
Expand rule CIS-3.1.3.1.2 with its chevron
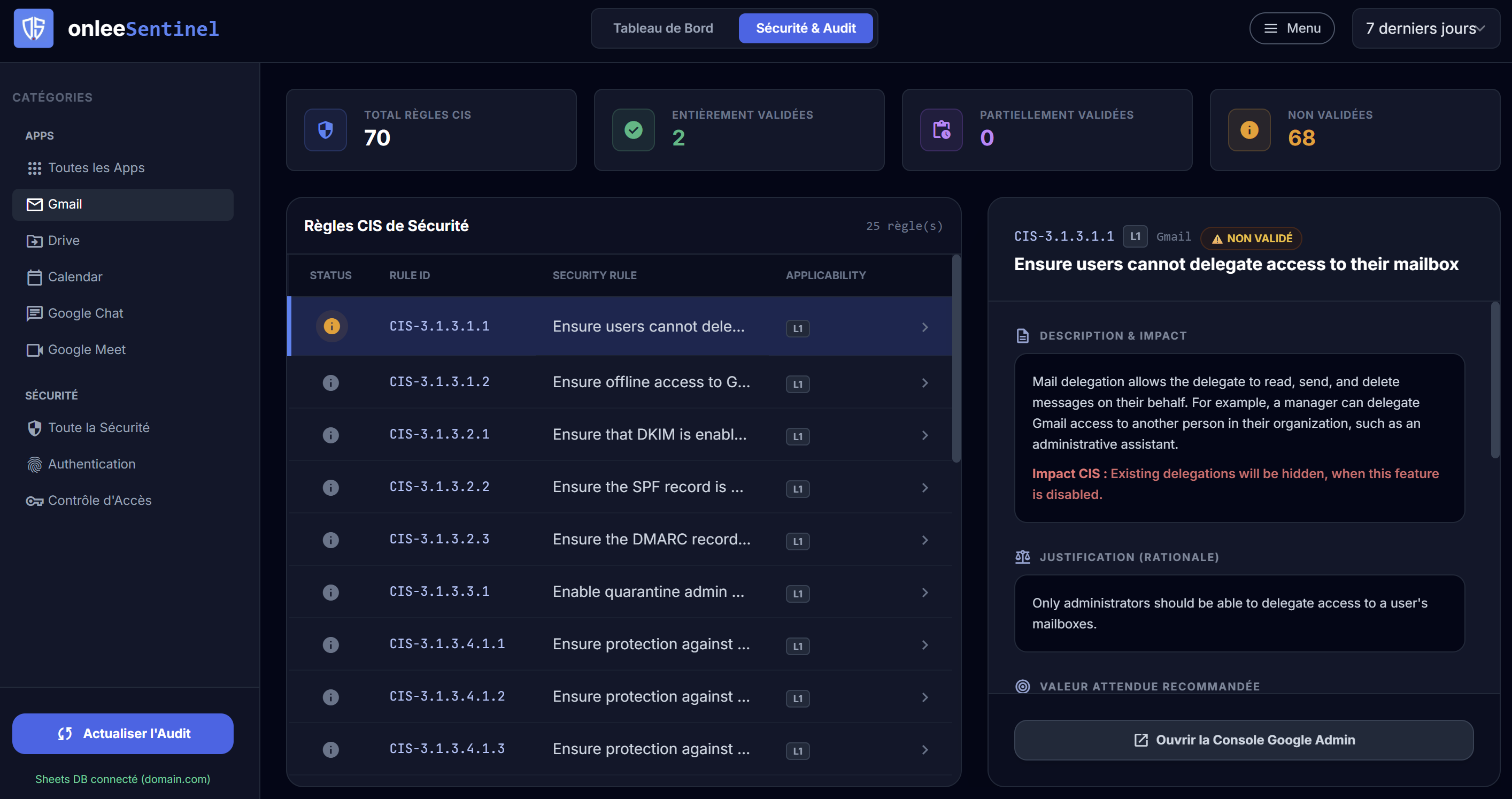click(924, 383)
